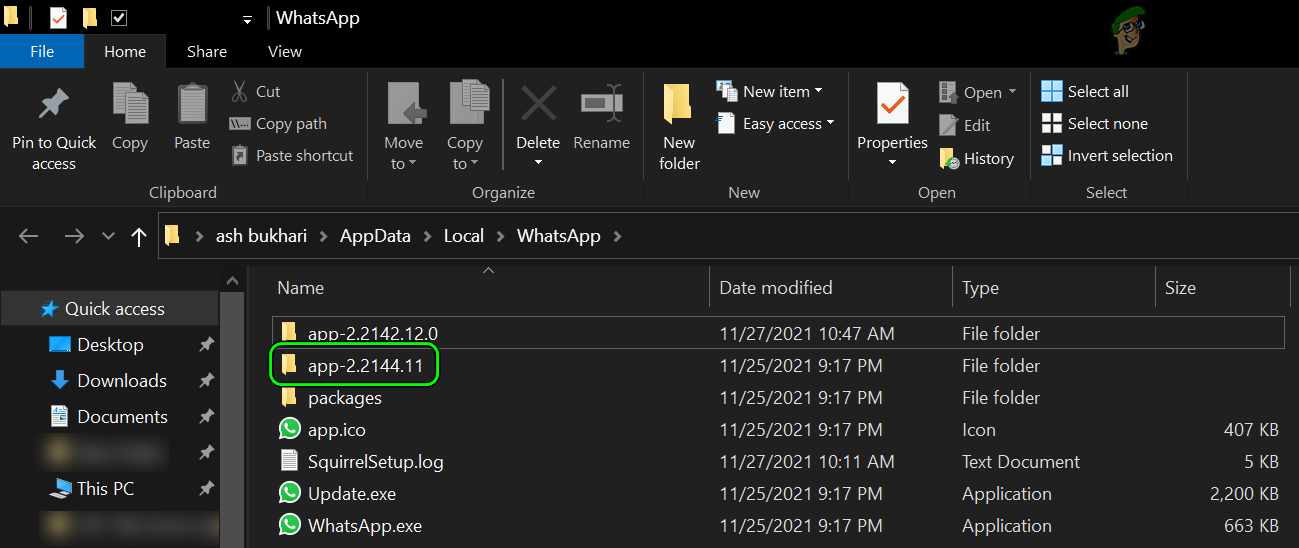Select Downloads in Quick access sidebar
The height and width of the screenshot is (548, 1299).
pyautogui.click(x=122, y=381)
